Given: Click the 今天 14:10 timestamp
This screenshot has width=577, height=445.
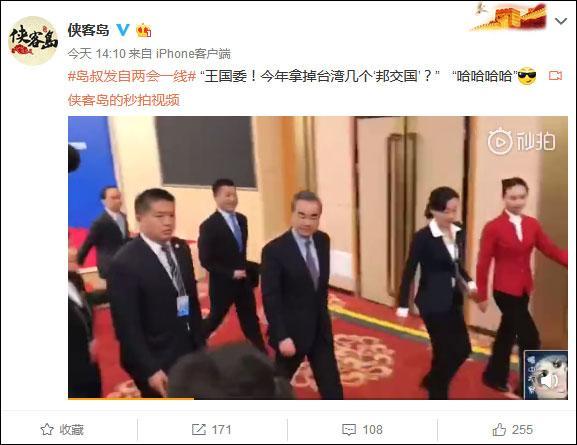Looking at the screenshot, I should tap(97, 54).
